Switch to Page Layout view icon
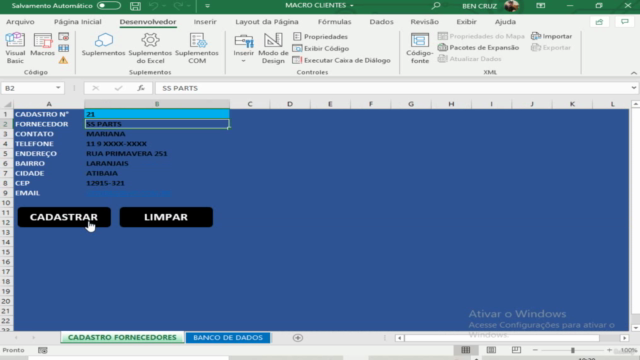 tap(491, 350)
